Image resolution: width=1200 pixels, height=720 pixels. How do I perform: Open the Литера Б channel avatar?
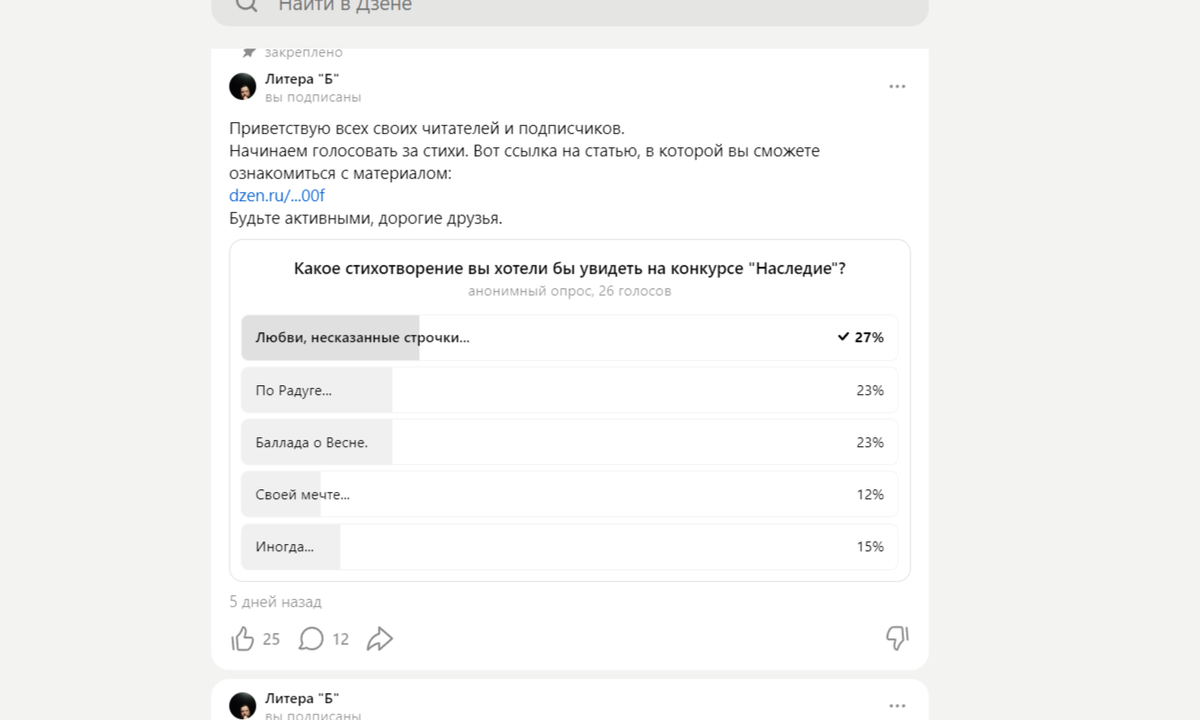tap(241, 87)
